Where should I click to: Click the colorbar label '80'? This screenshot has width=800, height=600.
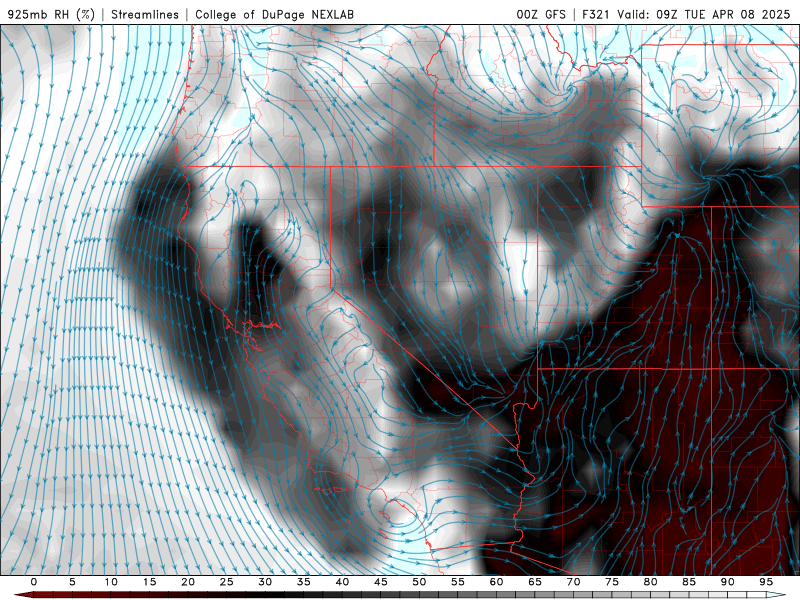[651, 582]
